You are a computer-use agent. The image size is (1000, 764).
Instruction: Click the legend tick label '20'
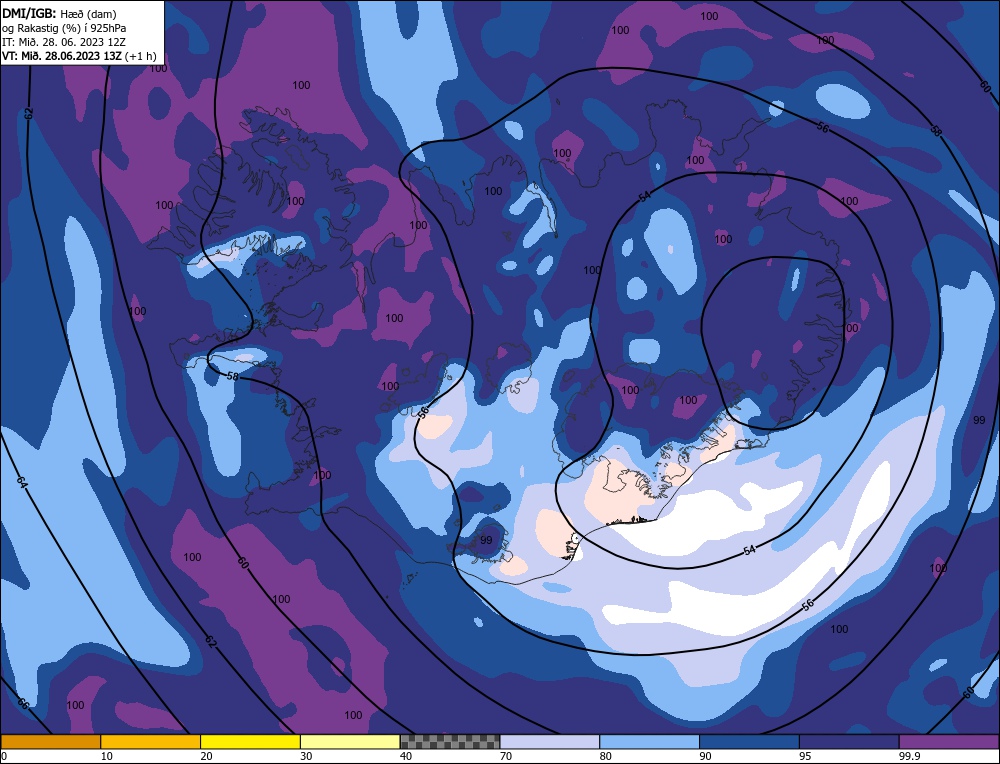click(207, 756)
